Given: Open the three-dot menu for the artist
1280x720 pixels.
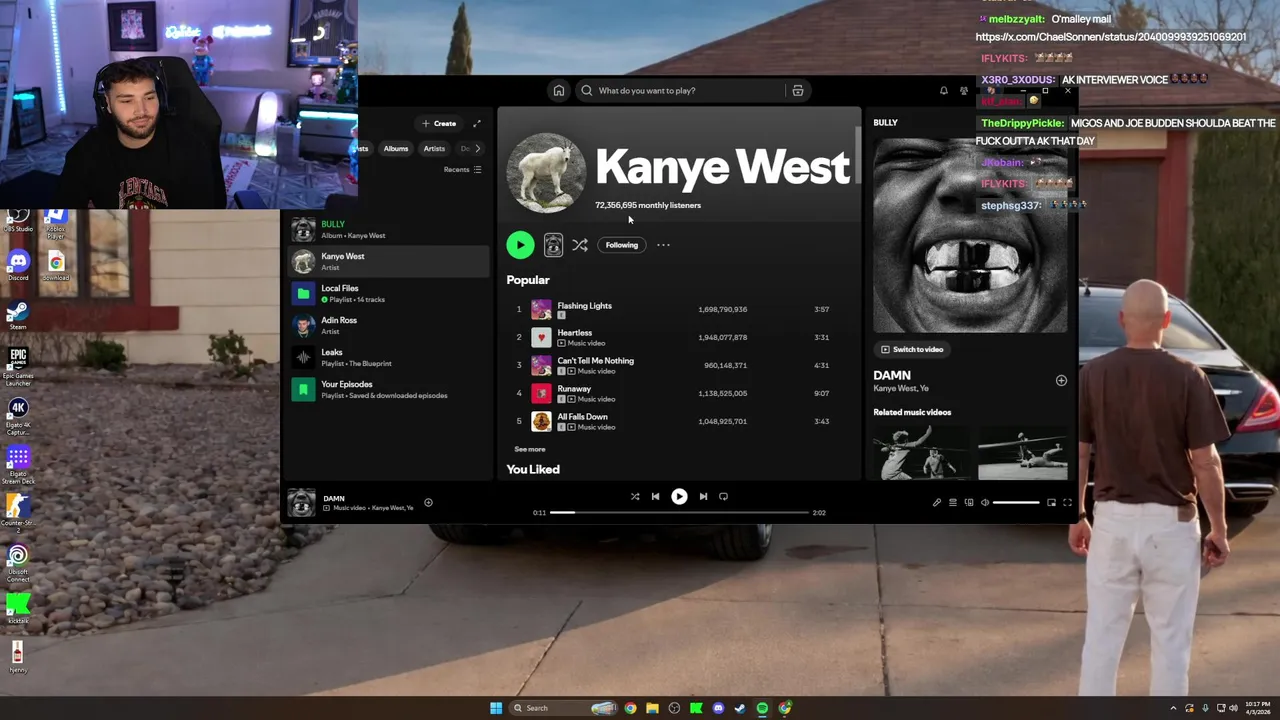Looking at the screenshot, I should coord(663,245).
